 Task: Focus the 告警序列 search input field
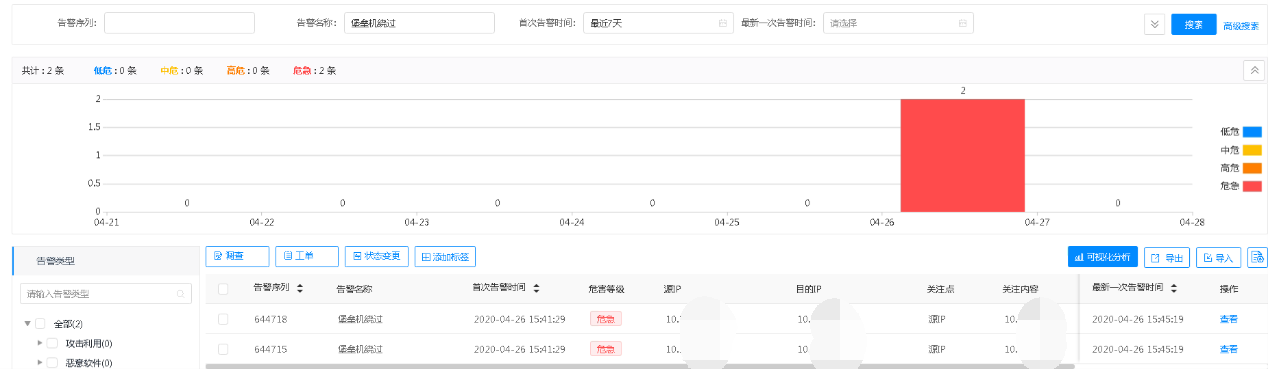(x=179, y=23)
